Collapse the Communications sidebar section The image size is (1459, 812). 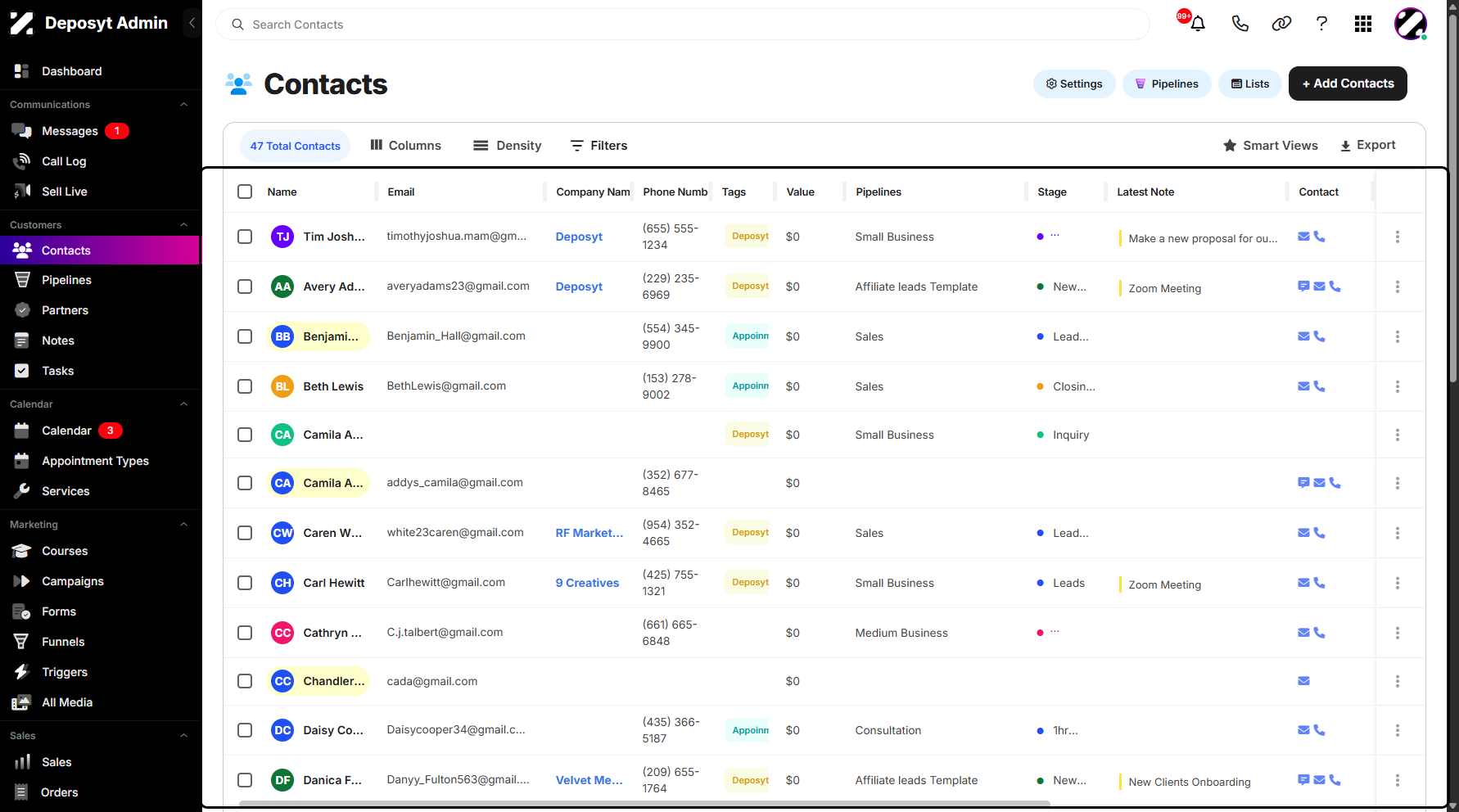[183, 105]
